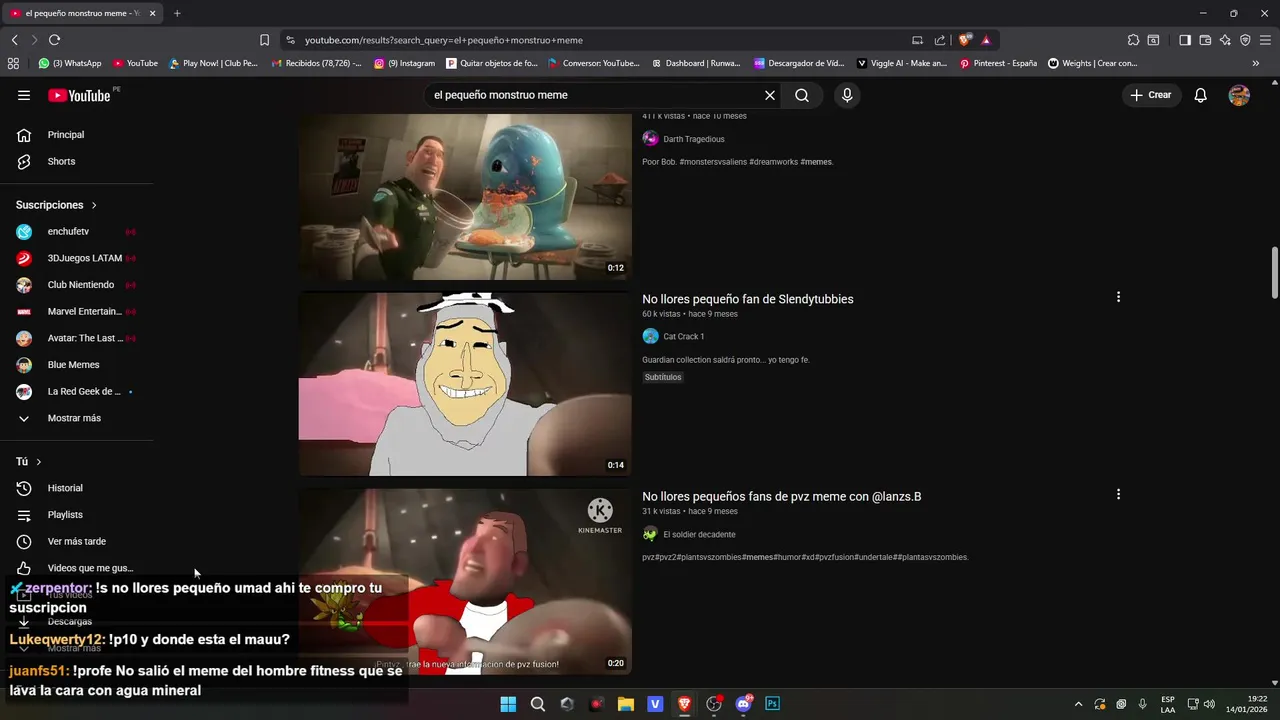Bookmark this page icon
1280x720 pixels.
point(264,40)
